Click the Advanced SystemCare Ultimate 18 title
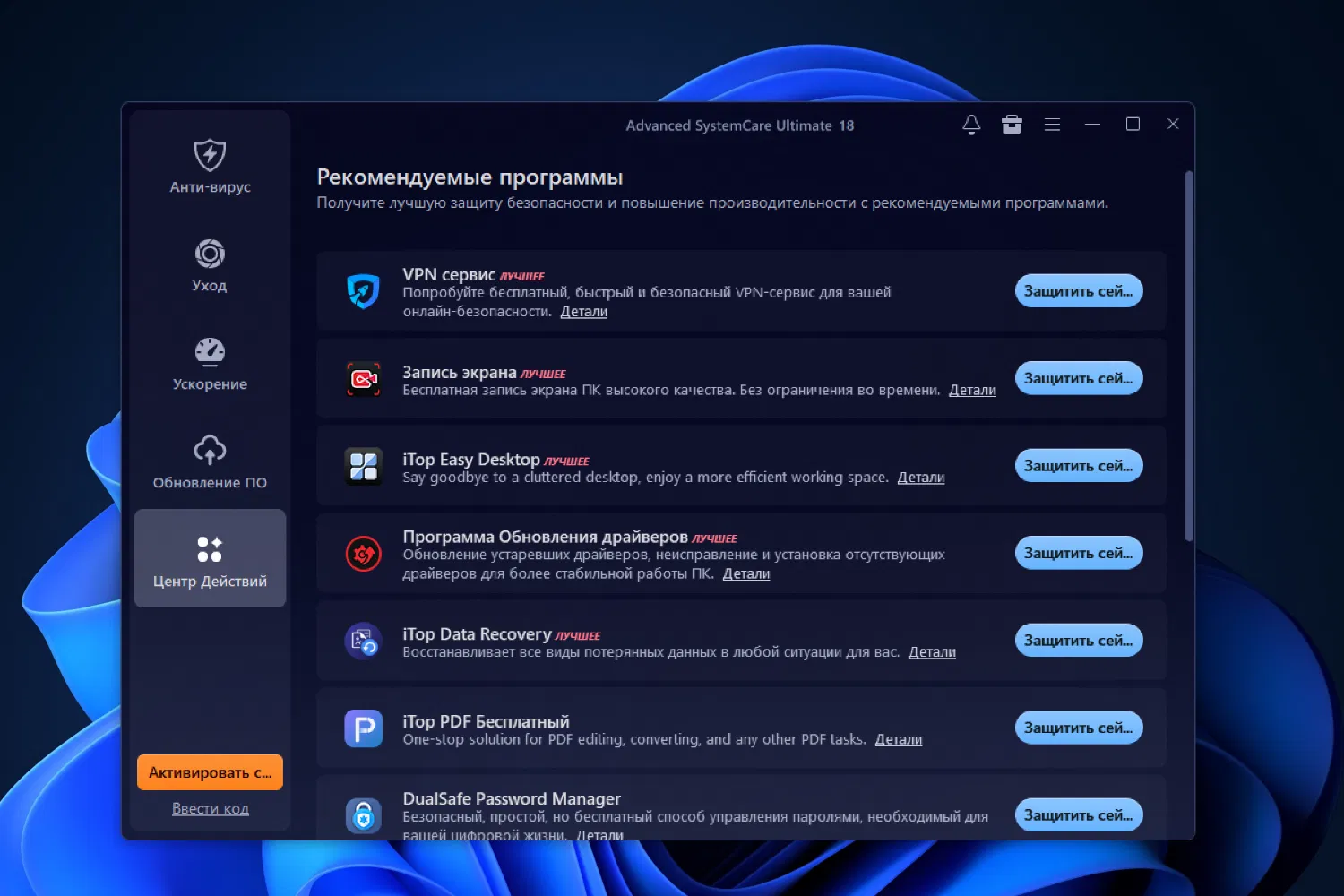Screen dimensions: 1344x896 pyautogui.click(x=740, y=125)
